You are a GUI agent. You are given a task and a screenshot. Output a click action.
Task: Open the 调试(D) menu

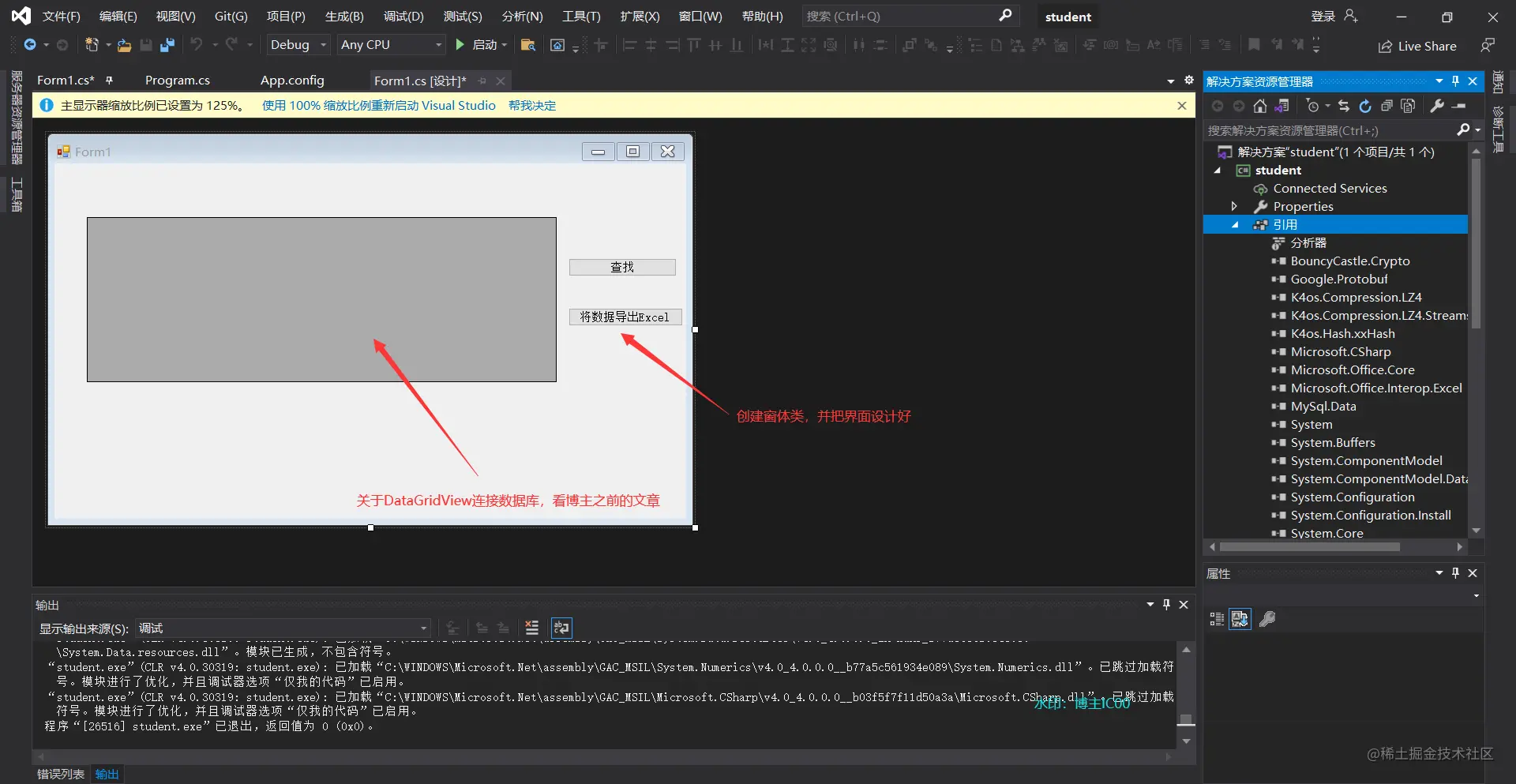[404, 16]
